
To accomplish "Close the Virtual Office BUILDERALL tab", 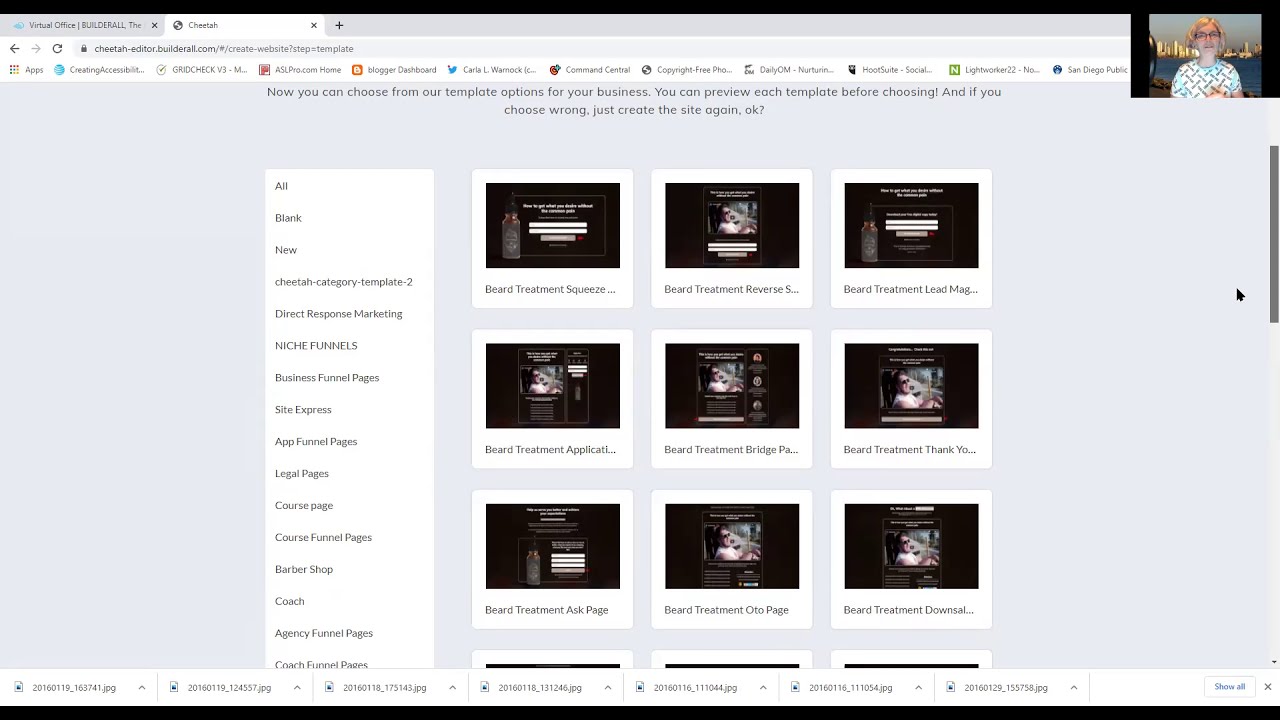I will click(154, 25).
